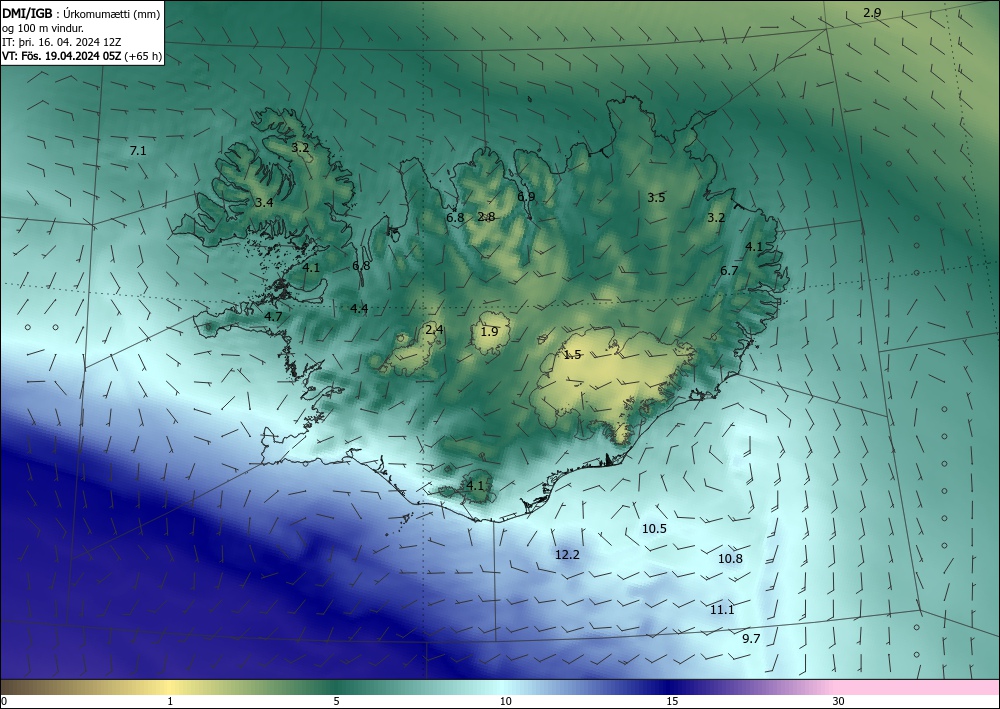Viewport: 1000px width, 709px height.
Task: Click the 'IT: þri. 16. 04. 2024 12Z' line
Action: 60,42
